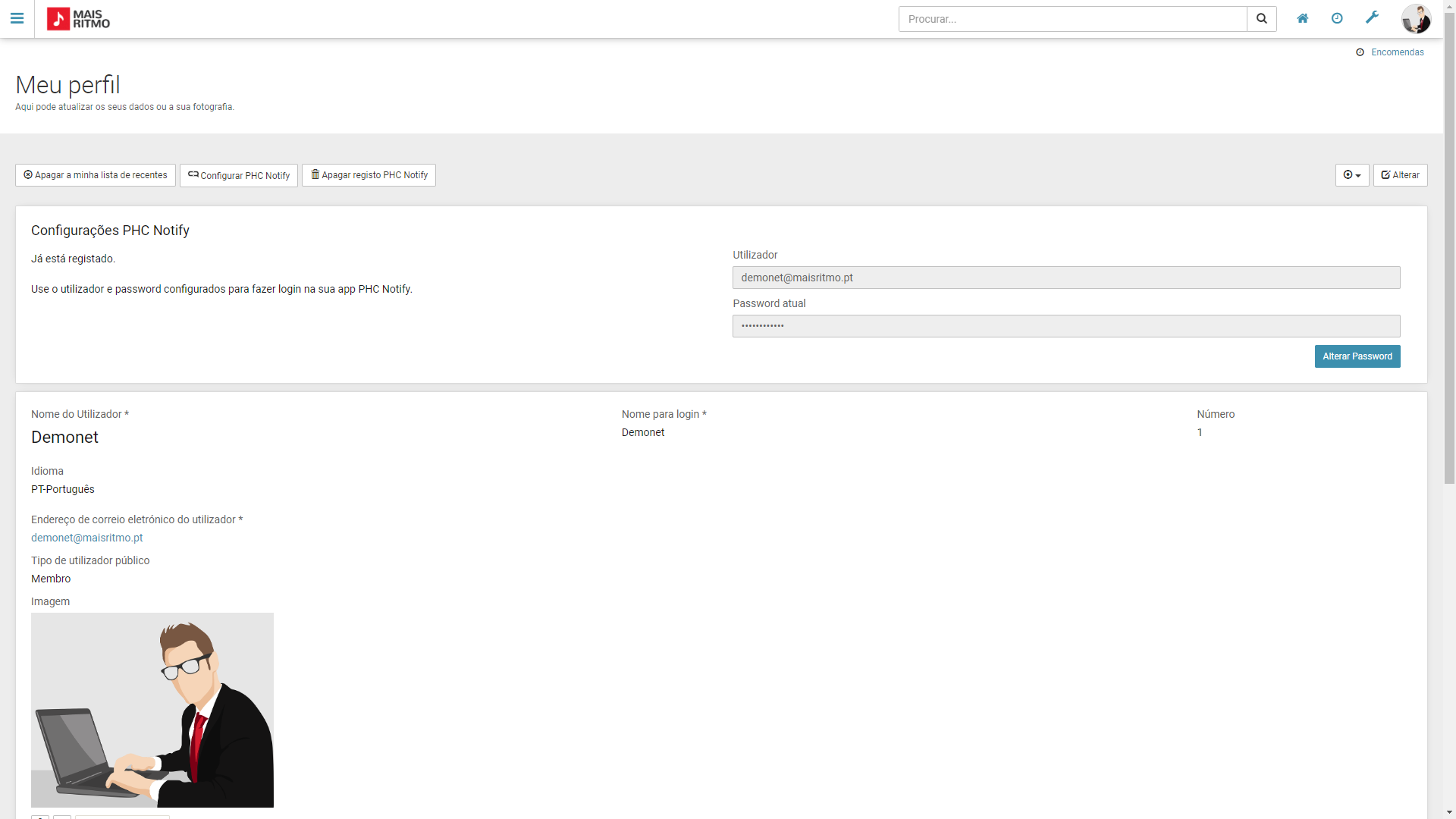
Task: Select the user name text 'Demonet' heading
Action: tap(64, 438)
